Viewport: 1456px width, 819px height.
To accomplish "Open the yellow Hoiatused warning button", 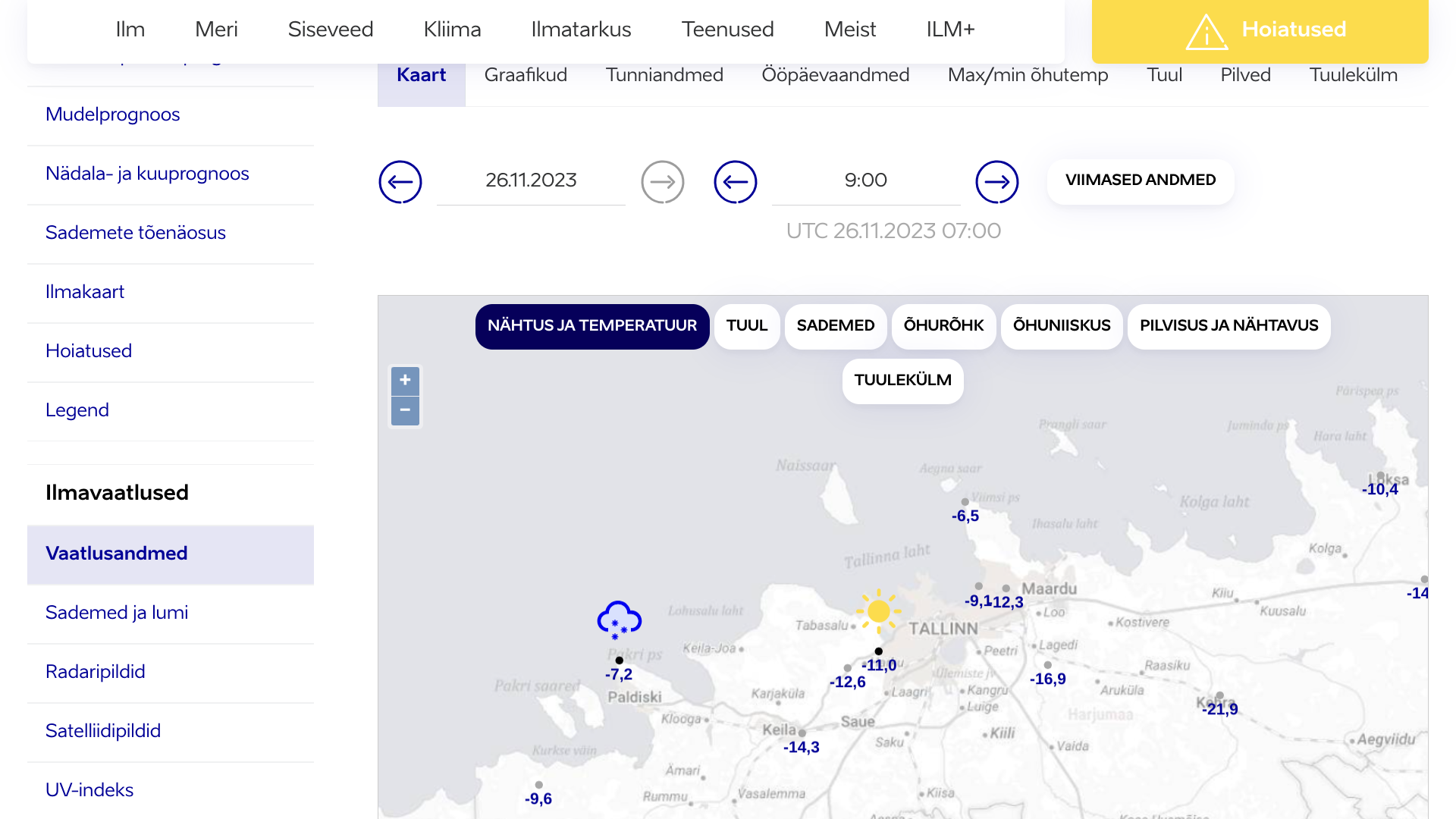I will [x=1260, y=30].
